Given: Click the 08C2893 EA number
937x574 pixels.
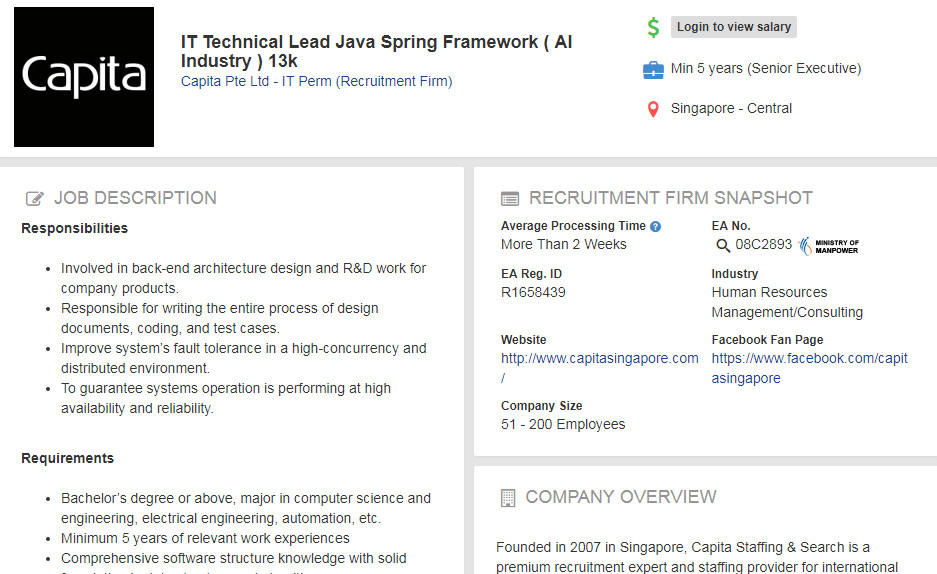Looking at the screenshot, I should pos(763,244).
